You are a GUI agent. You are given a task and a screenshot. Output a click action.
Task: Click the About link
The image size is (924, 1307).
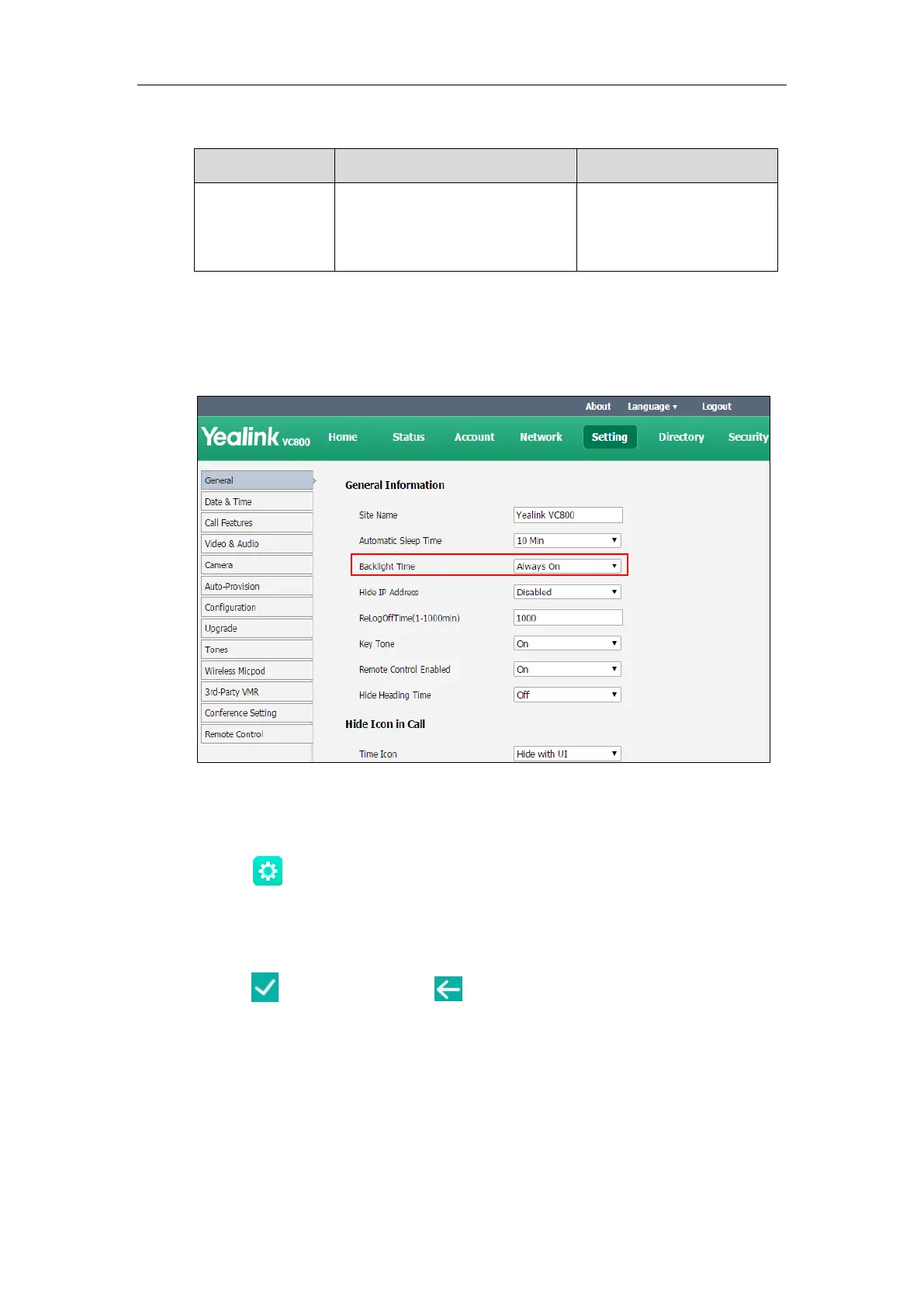click(598, 407)
